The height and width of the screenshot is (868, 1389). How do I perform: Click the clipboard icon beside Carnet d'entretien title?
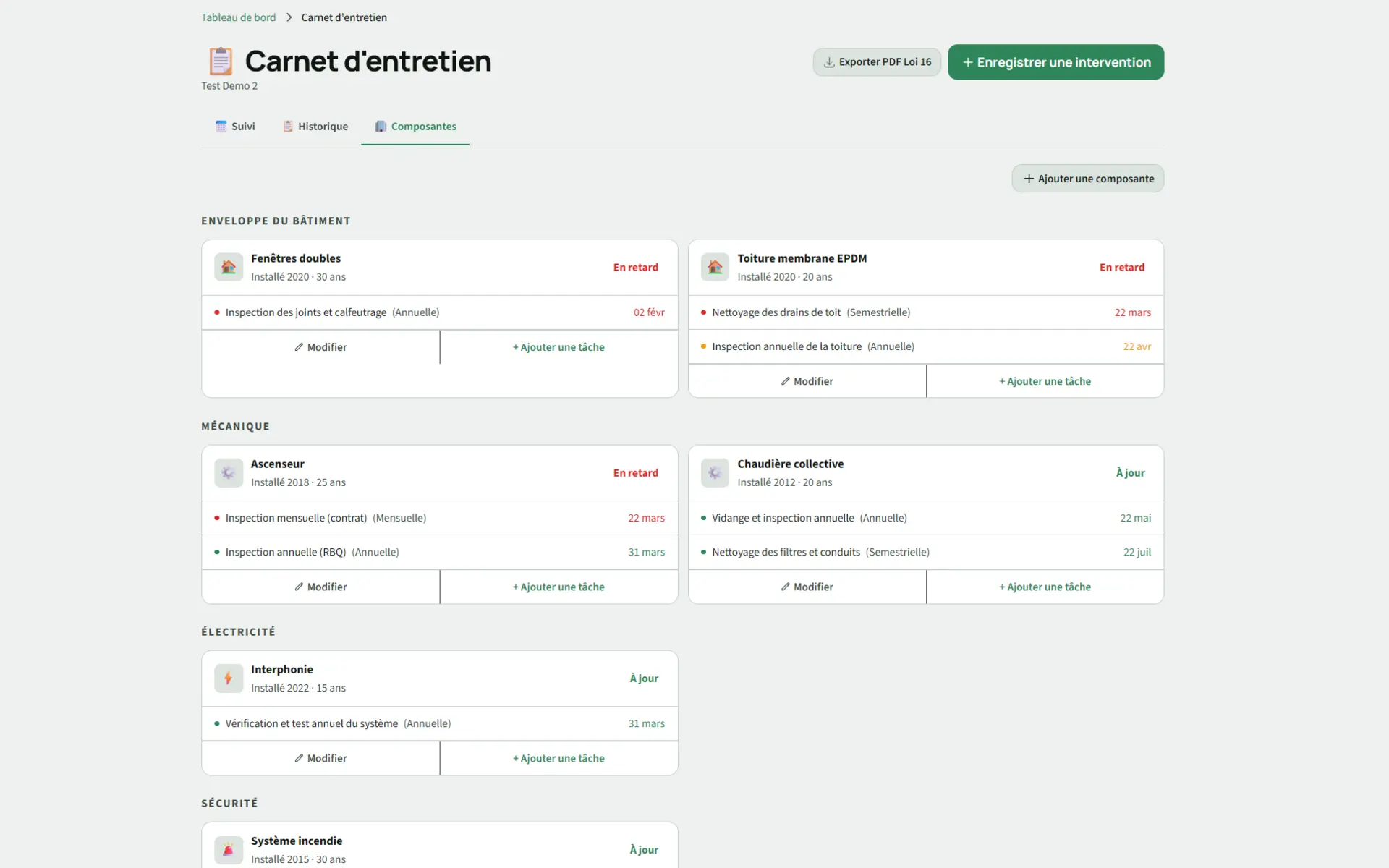[x=221, y=61]
